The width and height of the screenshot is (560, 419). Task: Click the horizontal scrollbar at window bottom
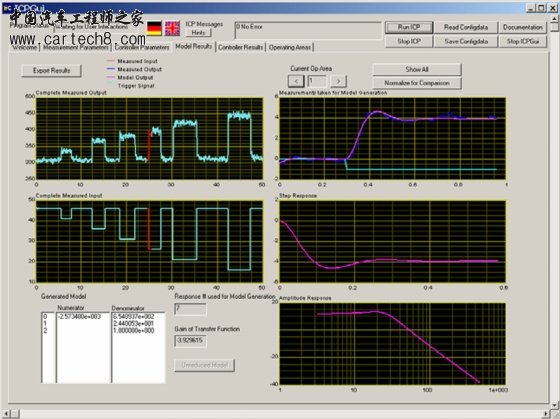click(279, 414)
